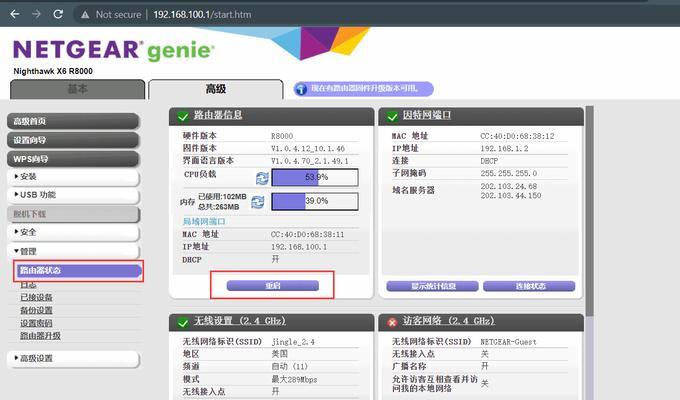The width and height of the screenshot is (680, 400).
Task: Expand the USB 功能 sidebar section
Action: click(73, 195)
